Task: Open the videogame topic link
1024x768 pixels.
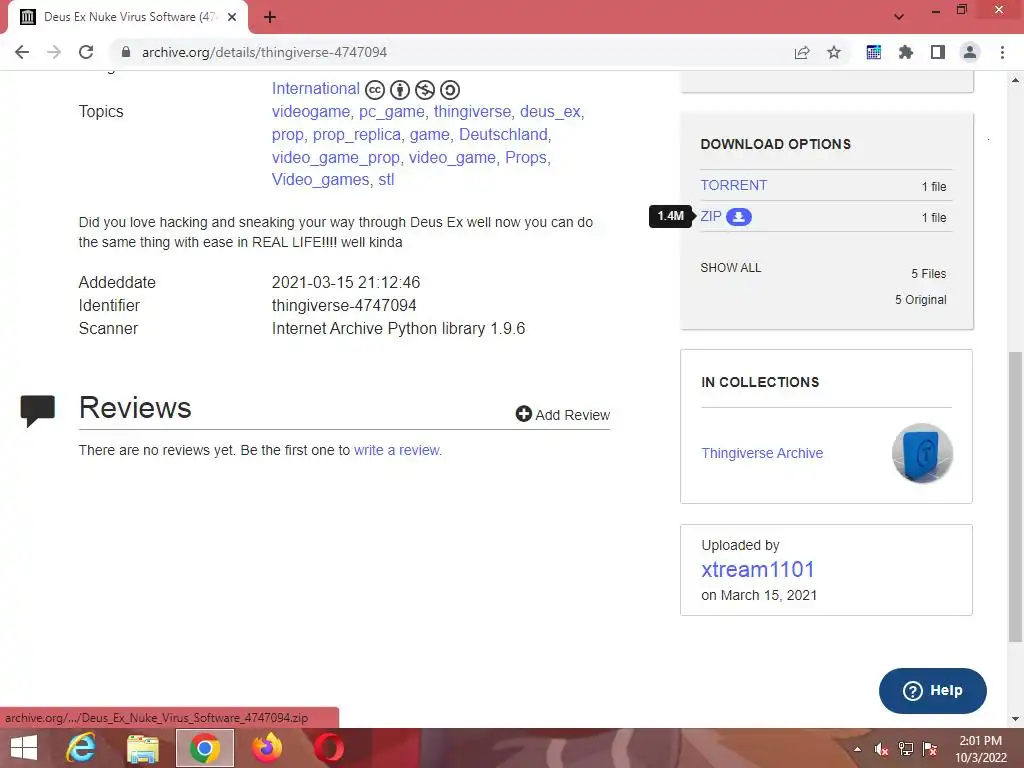Action: click(x=311, y=112)
